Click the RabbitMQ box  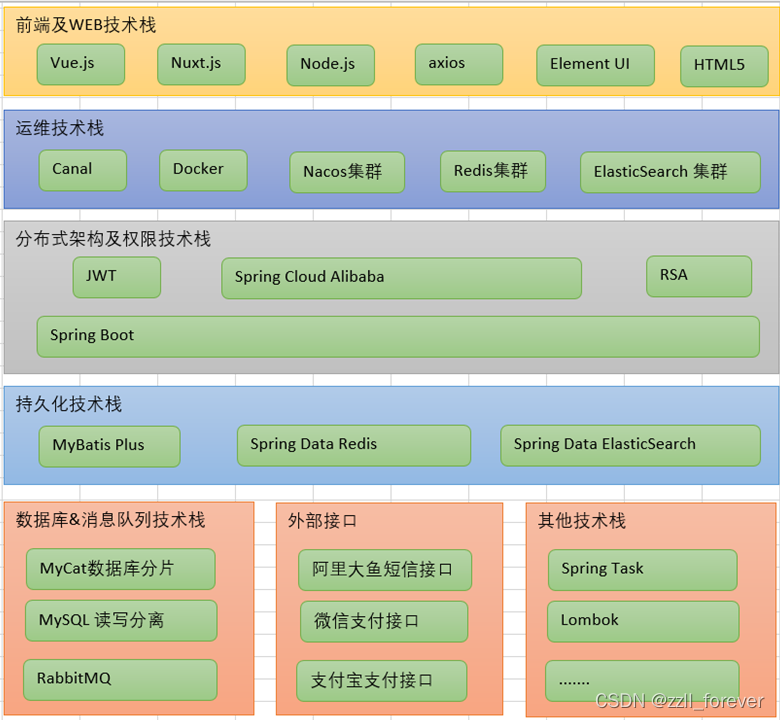point(120,680)
